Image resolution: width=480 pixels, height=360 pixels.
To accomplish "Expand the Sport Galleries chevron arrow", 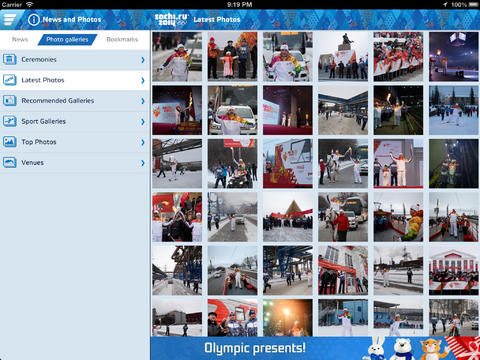I will pos(143,122).
